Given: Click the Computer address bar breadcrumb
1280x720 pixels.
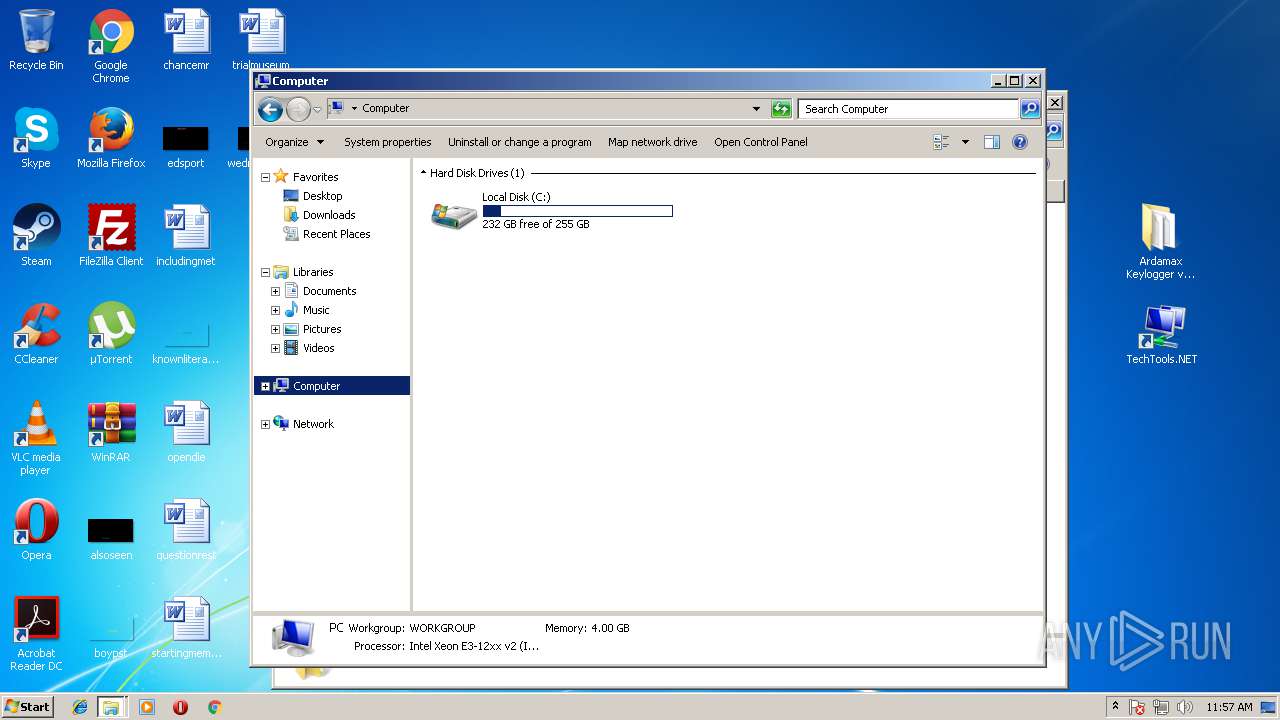Looking at the screenshot, I should (x=385, y=108).
